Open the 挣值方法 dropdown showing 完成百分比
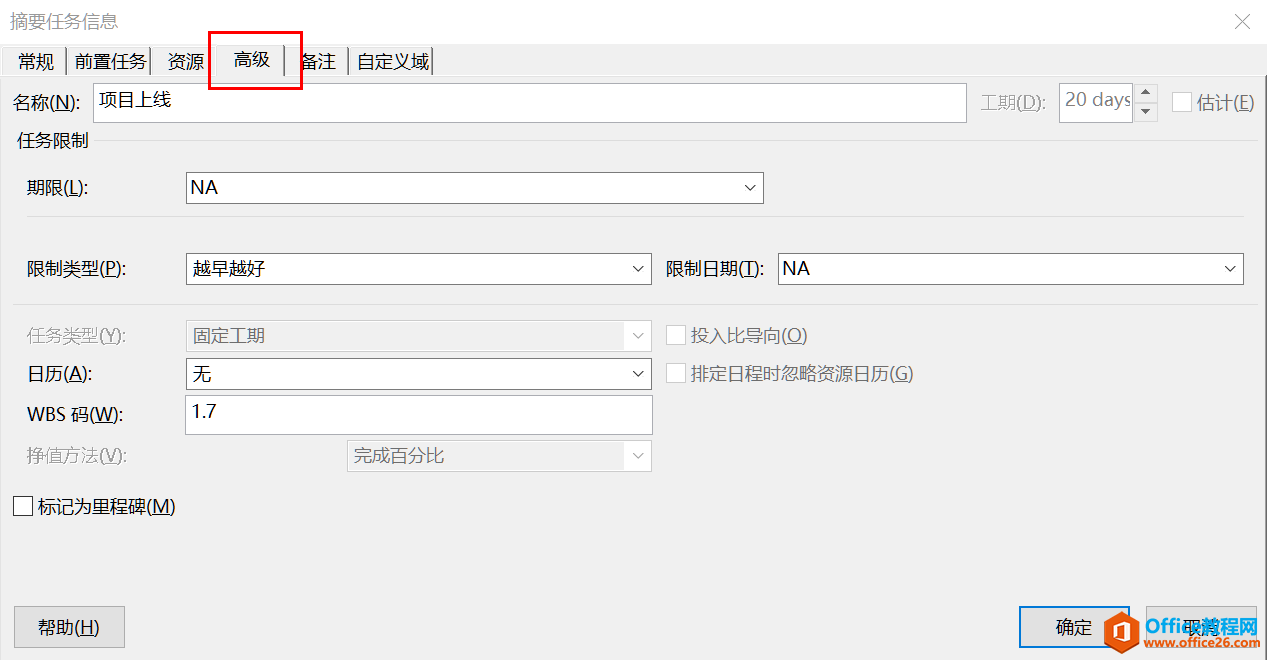The height and width of the screenshot is (660, 1267). click(x=499, y=456)
